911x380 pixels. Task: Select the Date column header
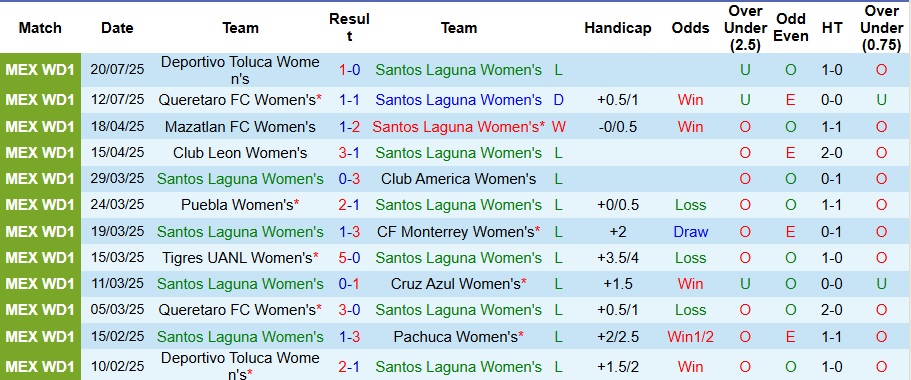(x=117, y=28)
